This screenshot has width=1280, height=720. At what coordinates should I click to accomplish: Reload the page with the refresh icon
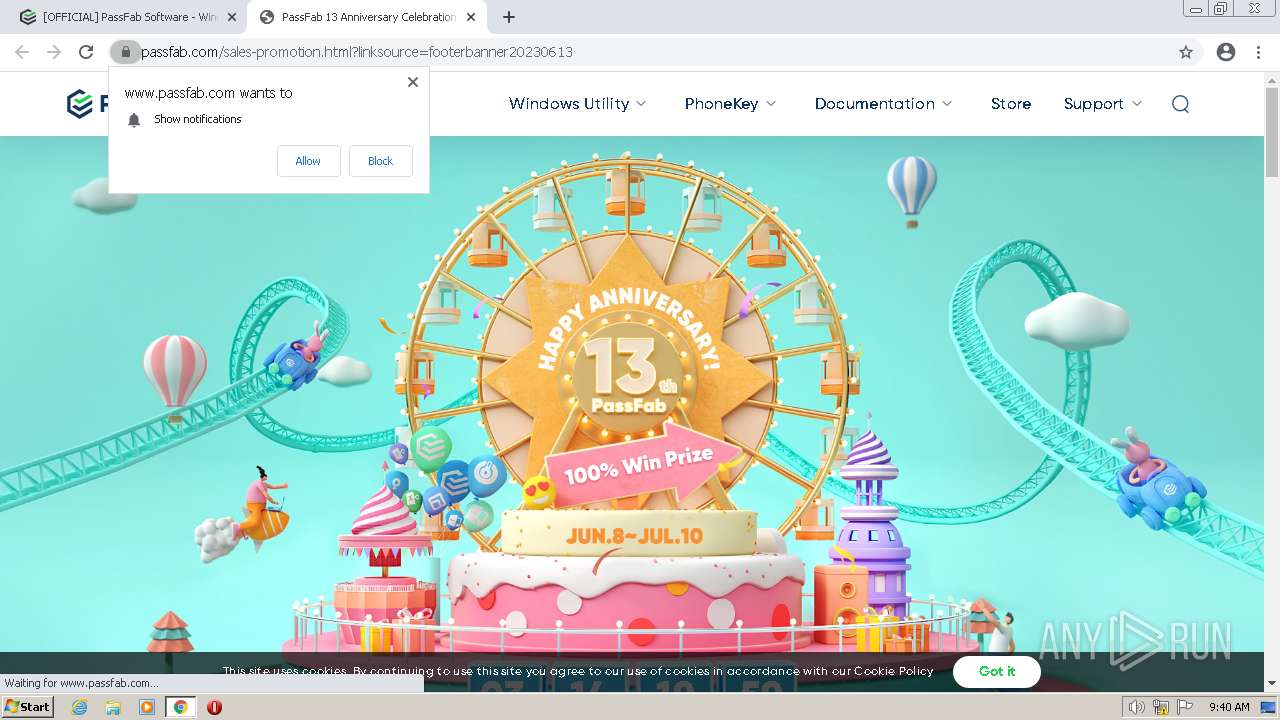click(86, 52)
